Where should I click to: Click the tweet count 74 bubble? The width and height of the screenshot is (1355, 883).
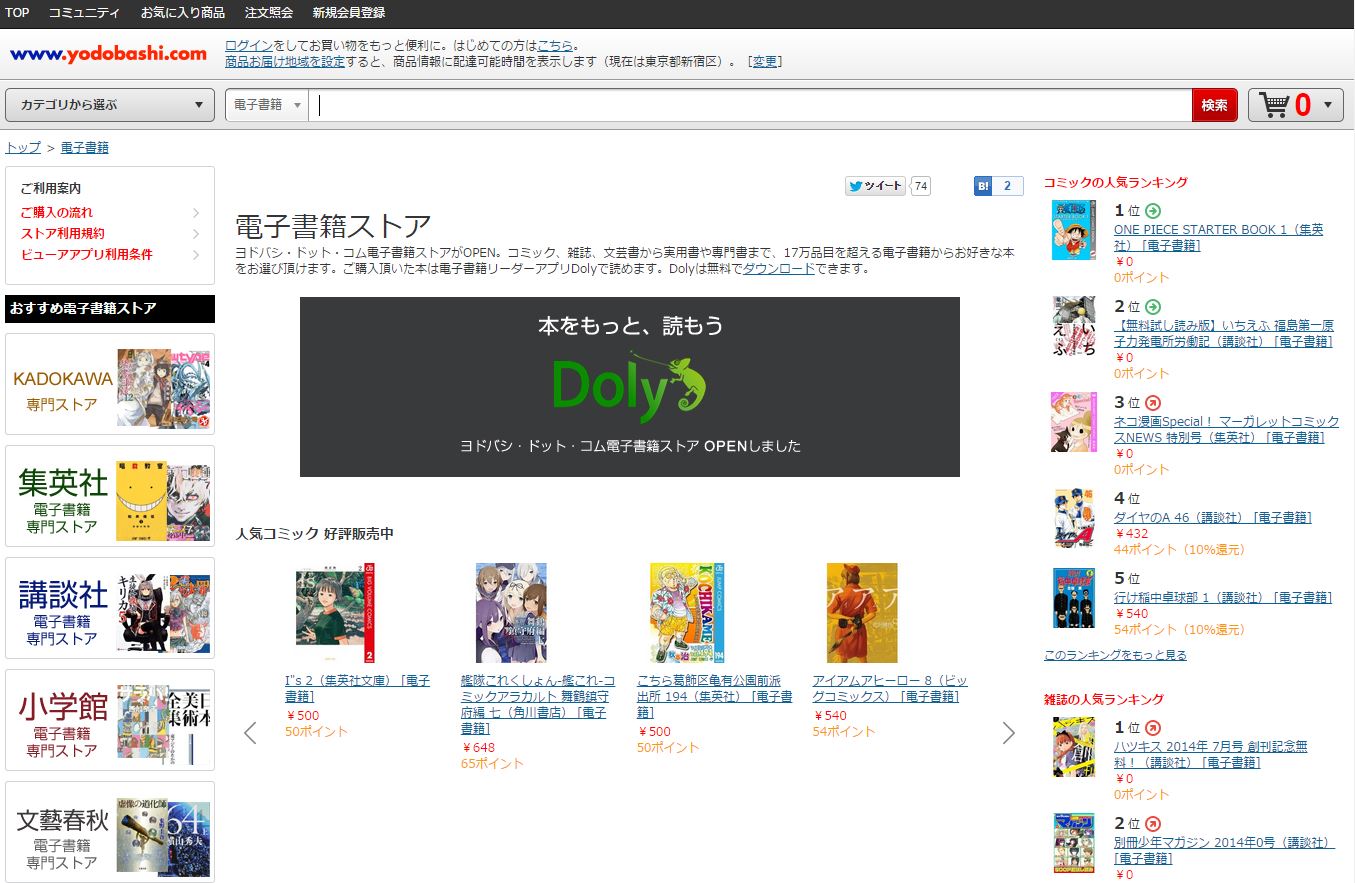click(921, 186)
